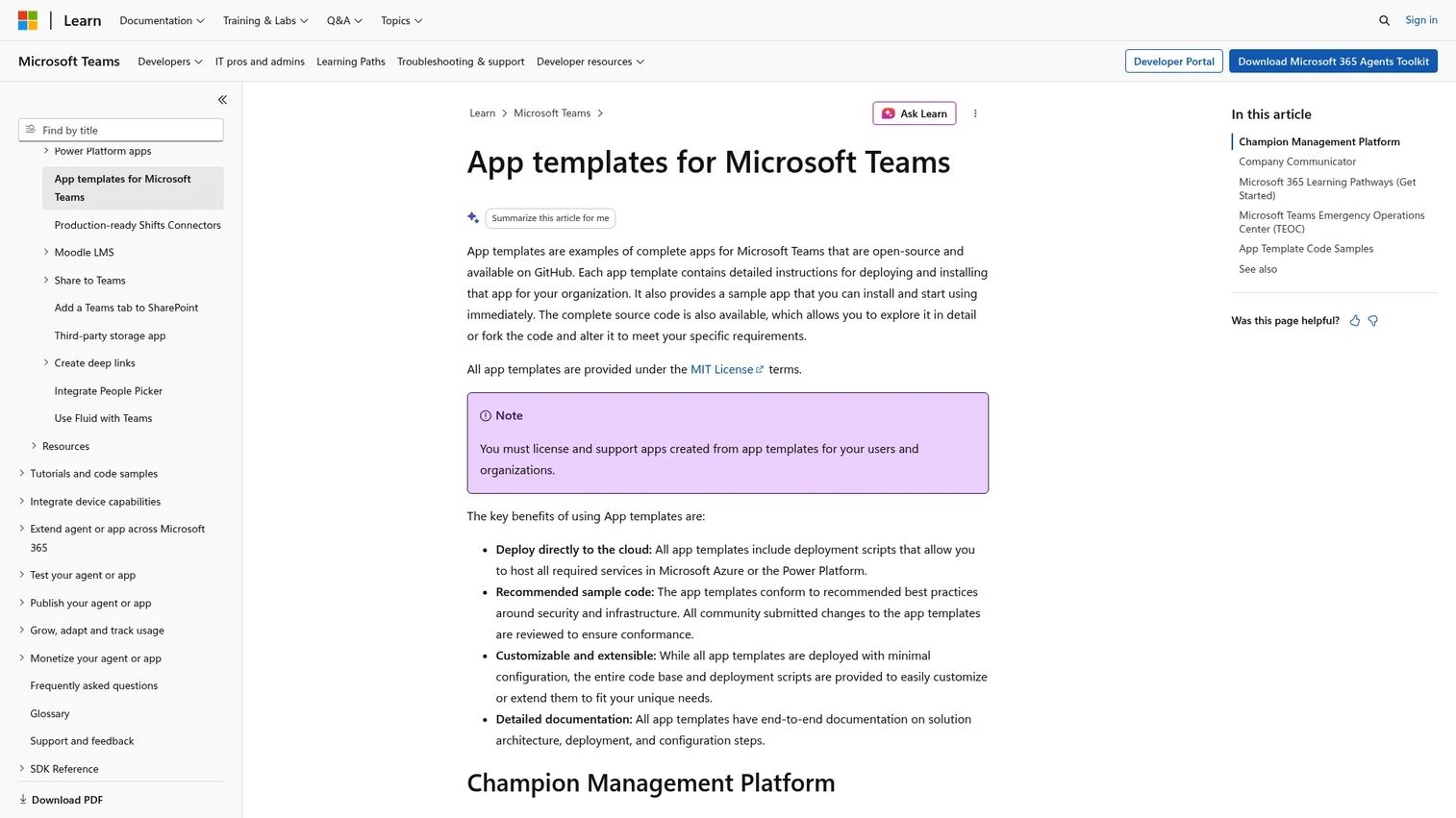Select Production-ready Shifts Connectors item
1456x818 pixels.
tap(138, 225)
